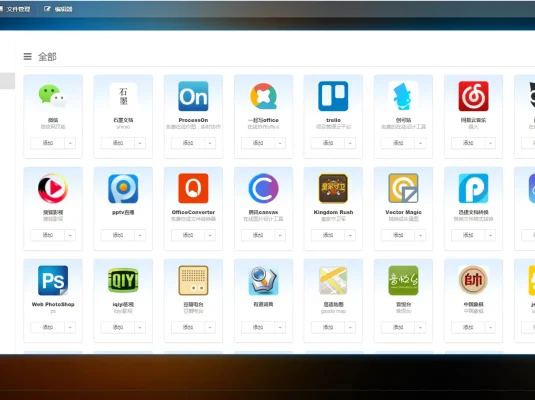This screenshot has width=535, height=400.
Task: Open the 文件管理 menu in top bar
Action: (15, 9)
